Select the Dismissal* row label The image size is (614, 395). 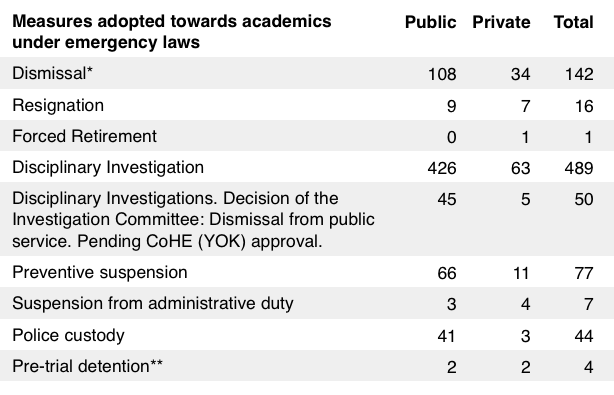click(52, 73)
